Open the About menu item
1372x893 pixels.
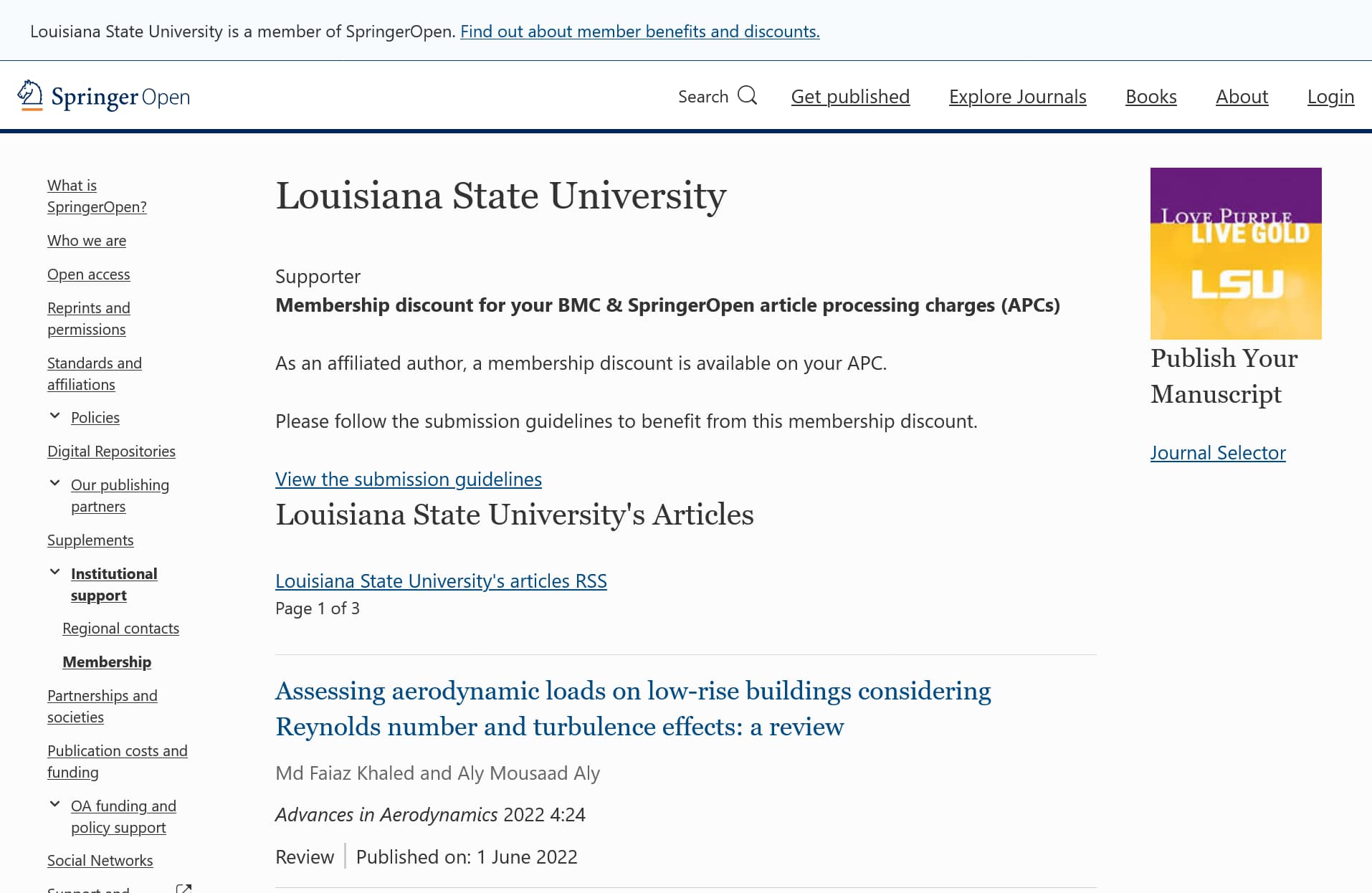coord(1242,96)
